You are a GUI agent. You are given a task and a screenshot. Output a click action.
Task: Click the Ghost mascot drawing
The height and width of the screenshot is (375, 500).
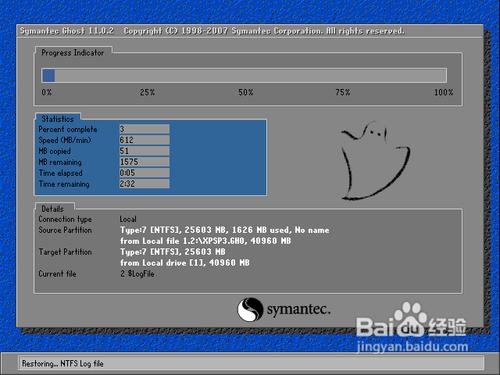375,161
